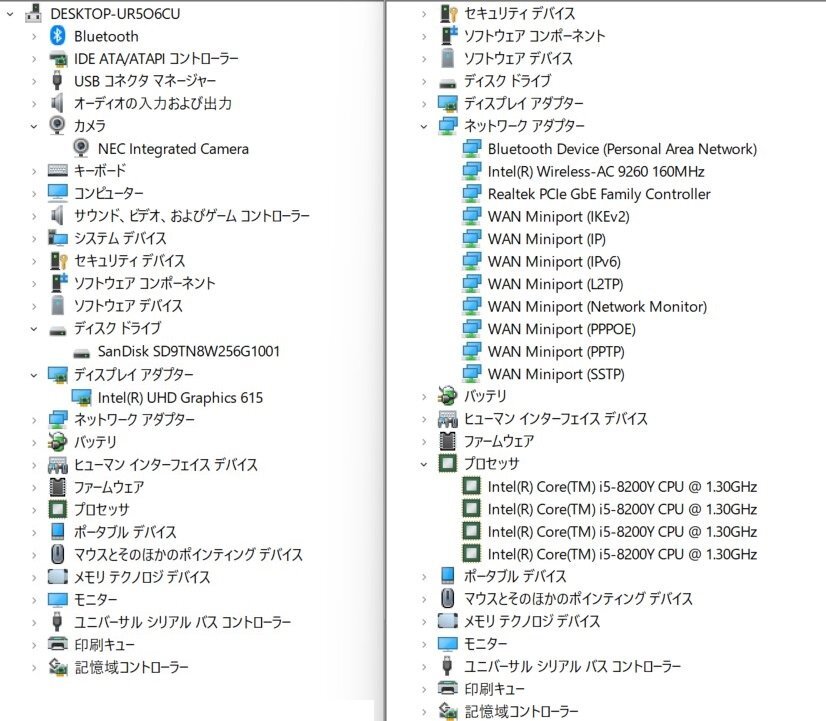Viewport: 826px width, 721px height.
Task: Click the Realtek PCIe GbE Family Controller icon
Action: coord(471,194)
